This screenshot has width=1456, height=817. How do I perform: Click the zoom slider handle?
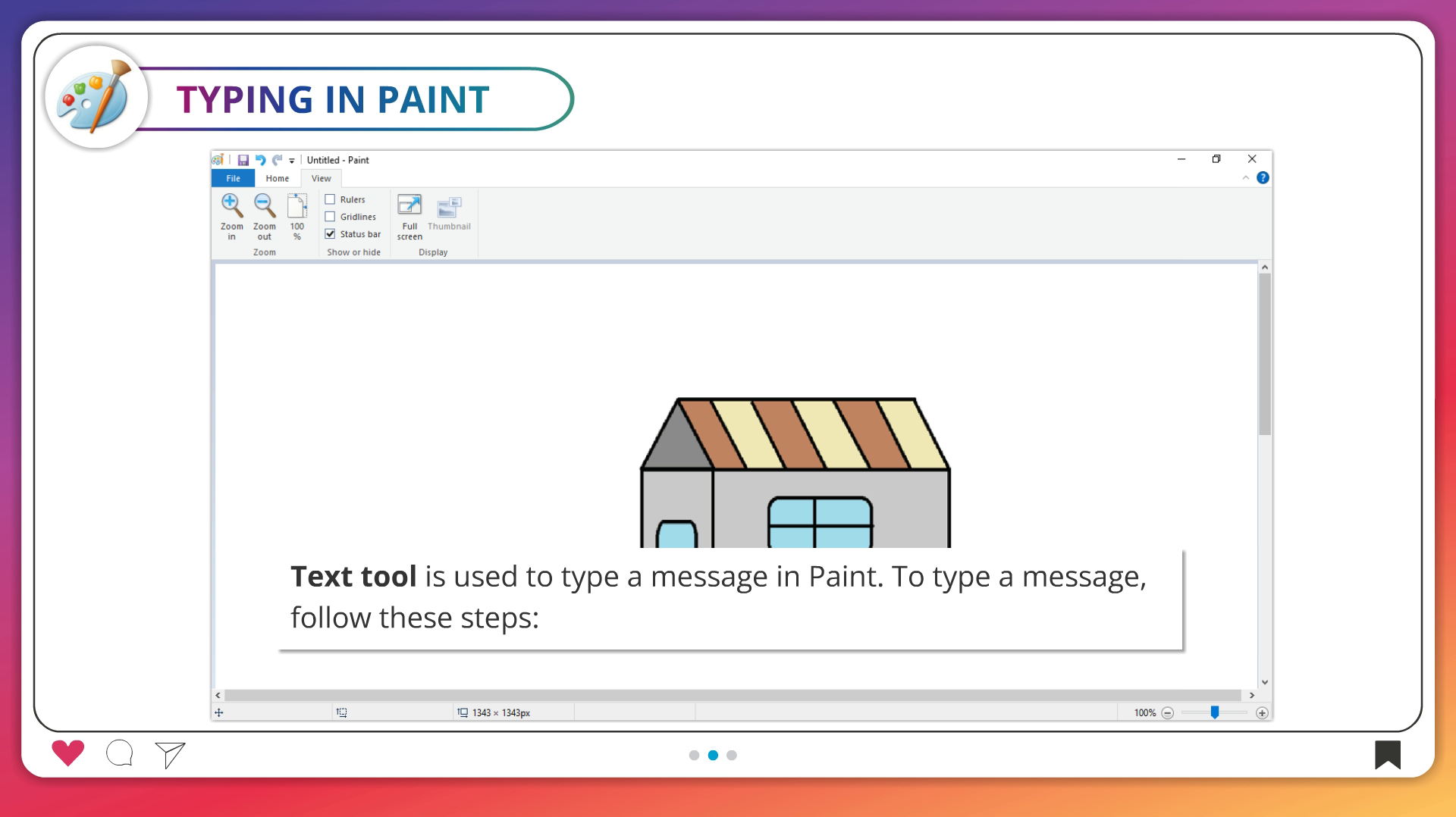tap(1215, 712)
